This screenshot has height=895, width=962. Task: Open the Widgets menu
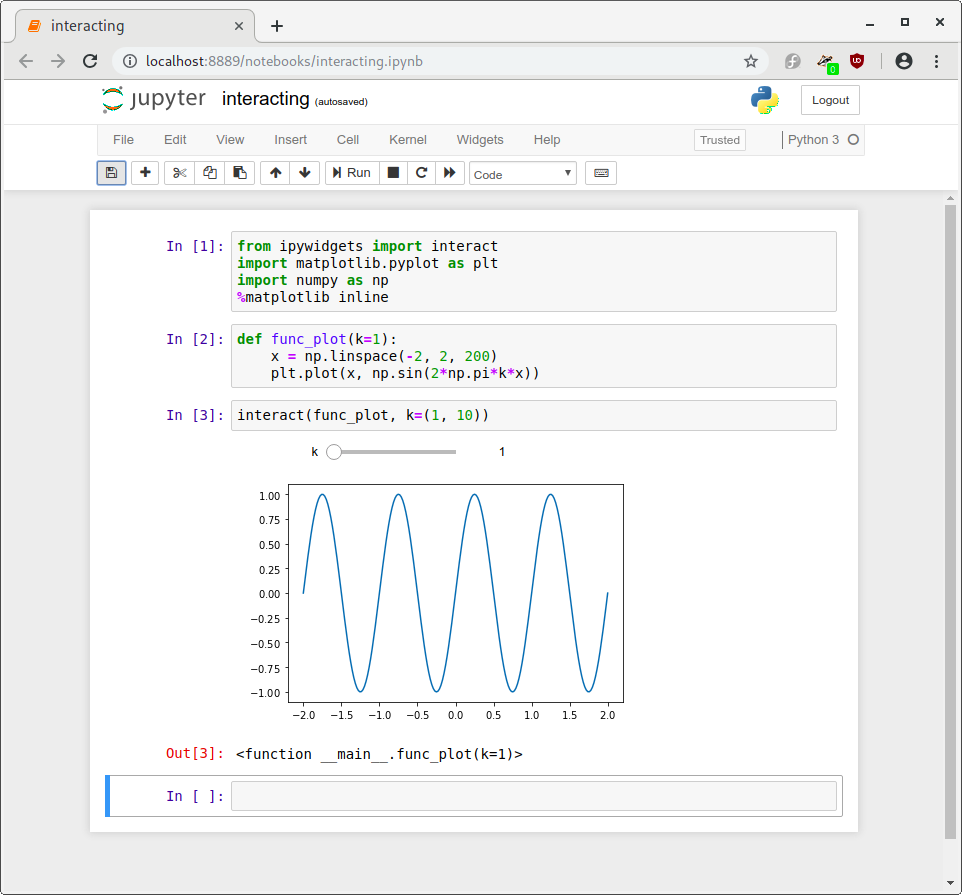480,140
